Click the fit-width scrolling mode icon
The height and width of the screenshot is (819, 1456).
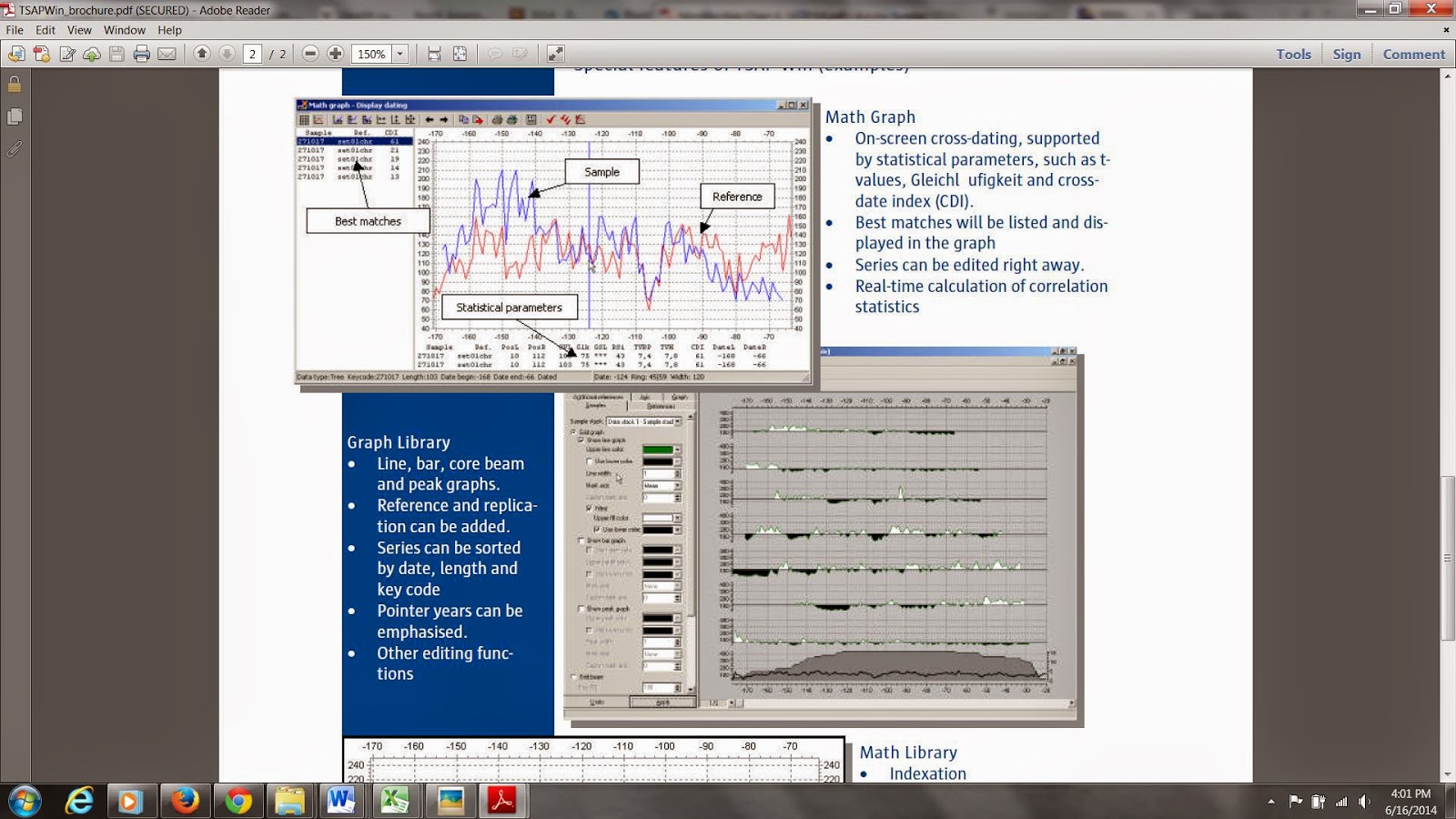(x=435, y=55)
